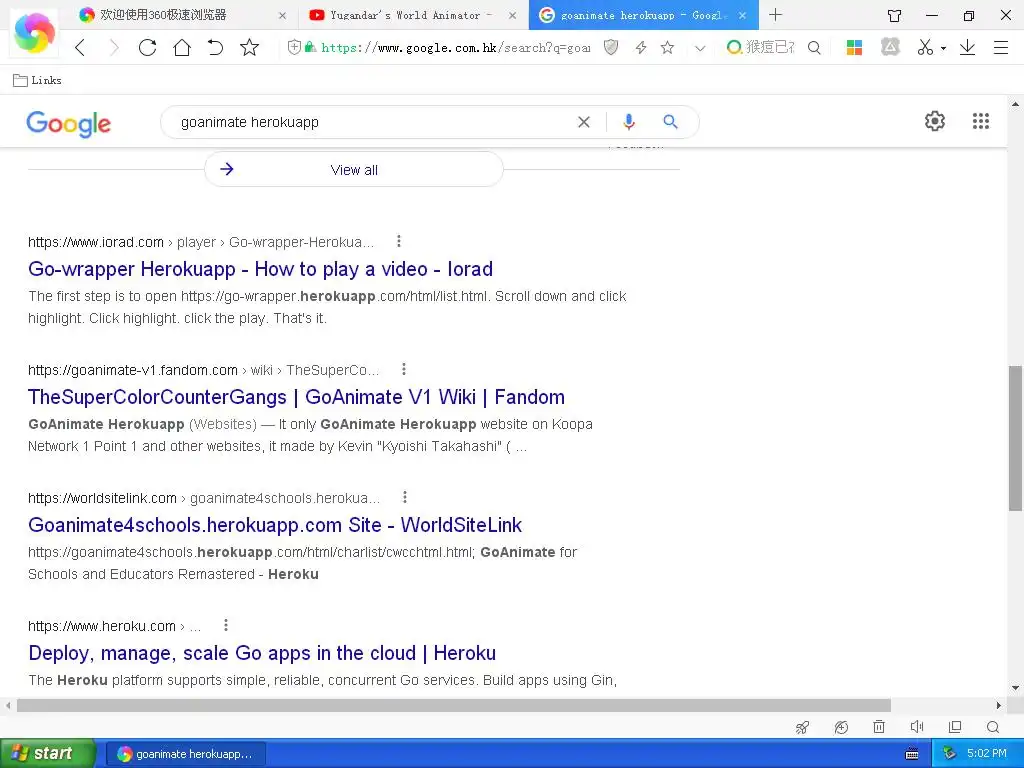This screenshot has width=1024, height=768.
Task: Click the star icon inside address bar
Action: tap(667, 47)
